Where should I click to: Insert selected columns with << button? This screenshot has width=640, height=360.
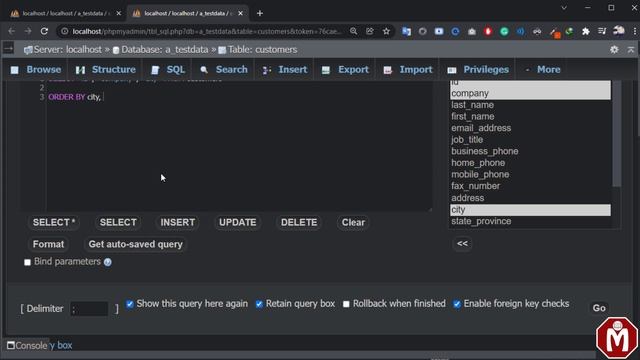click(x=462, y=244)
